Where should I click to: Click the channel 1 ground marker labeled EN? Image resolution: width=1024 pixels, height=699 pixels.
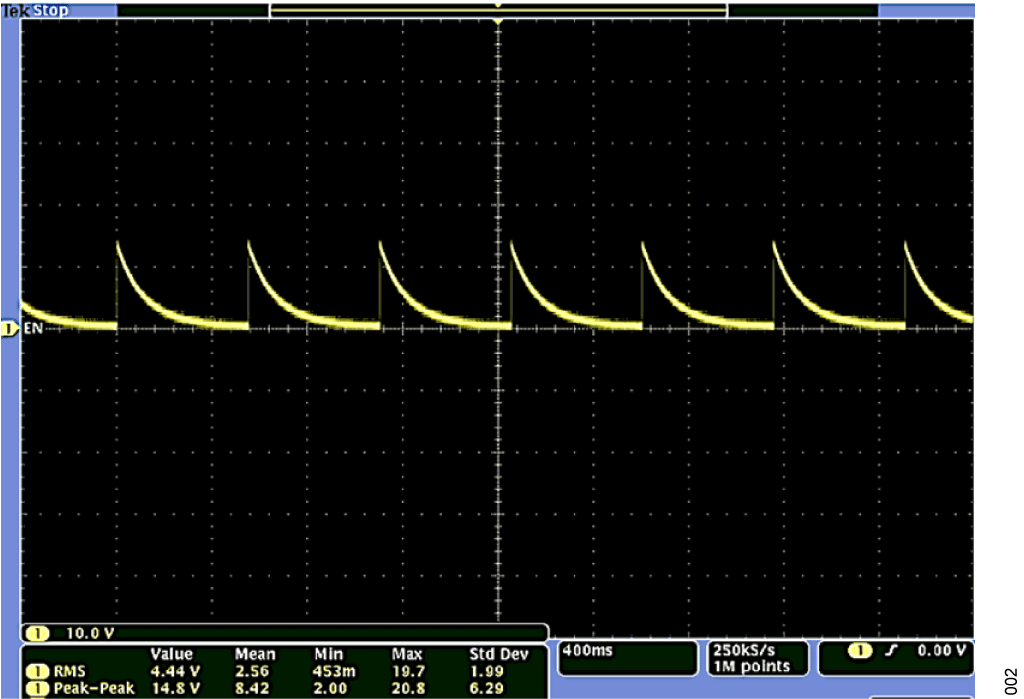click(8, 329)
